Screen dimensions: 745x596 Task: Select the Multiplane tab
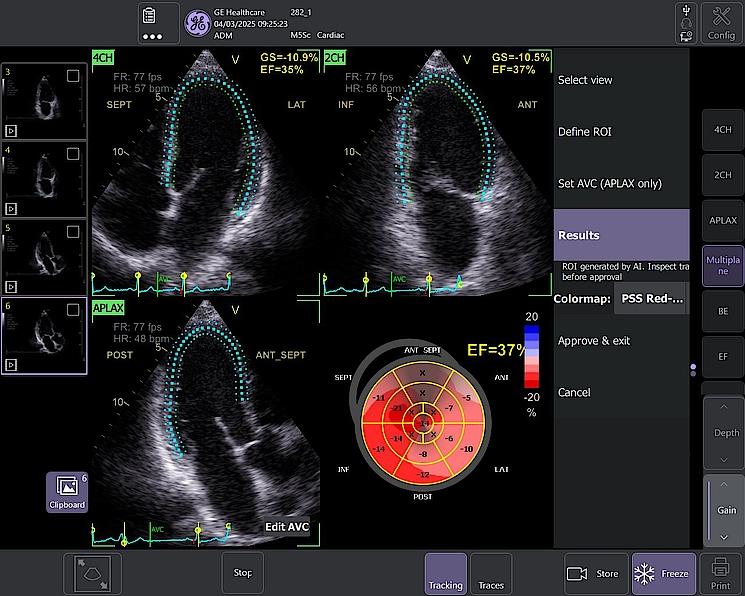723,266
